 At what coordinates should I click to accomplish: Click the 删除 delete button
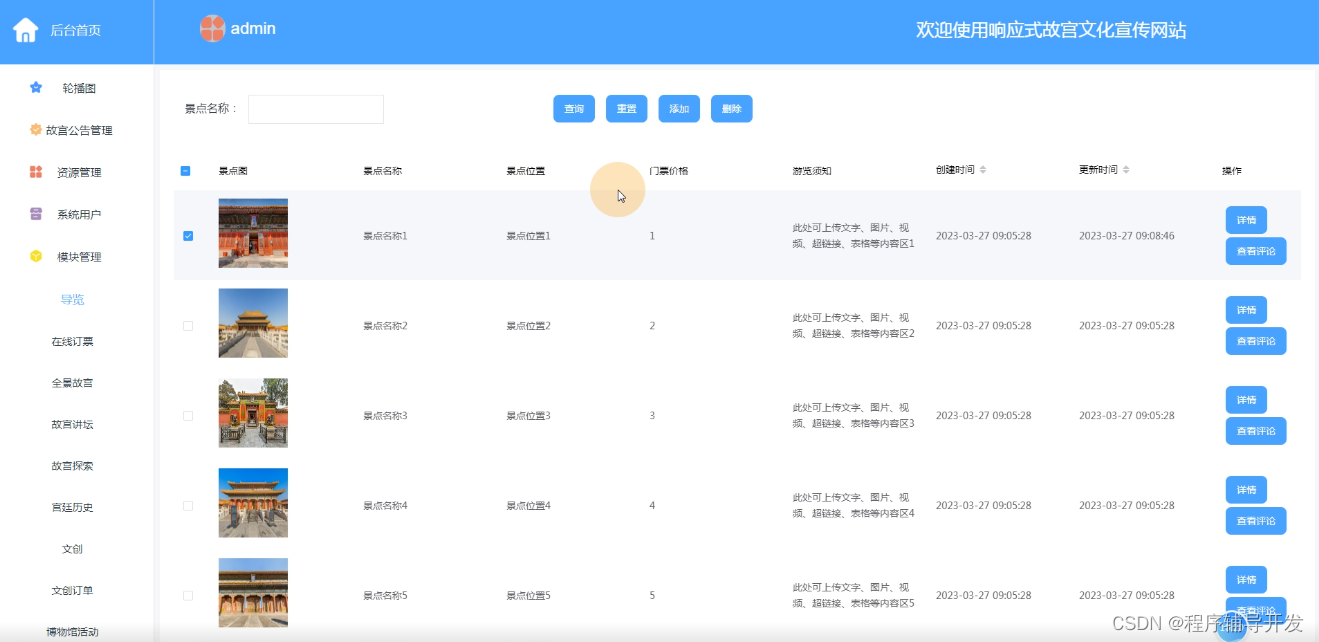click(x=732, y=109)
